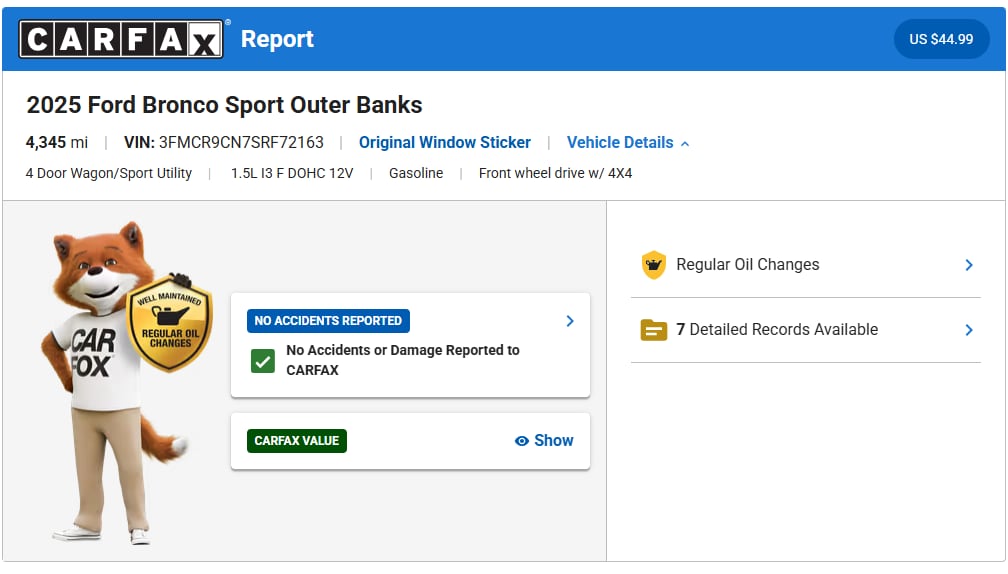Click the Gasoline fuel type text
This screenshot has height=574, width=1008.
(x=416, y=173)
